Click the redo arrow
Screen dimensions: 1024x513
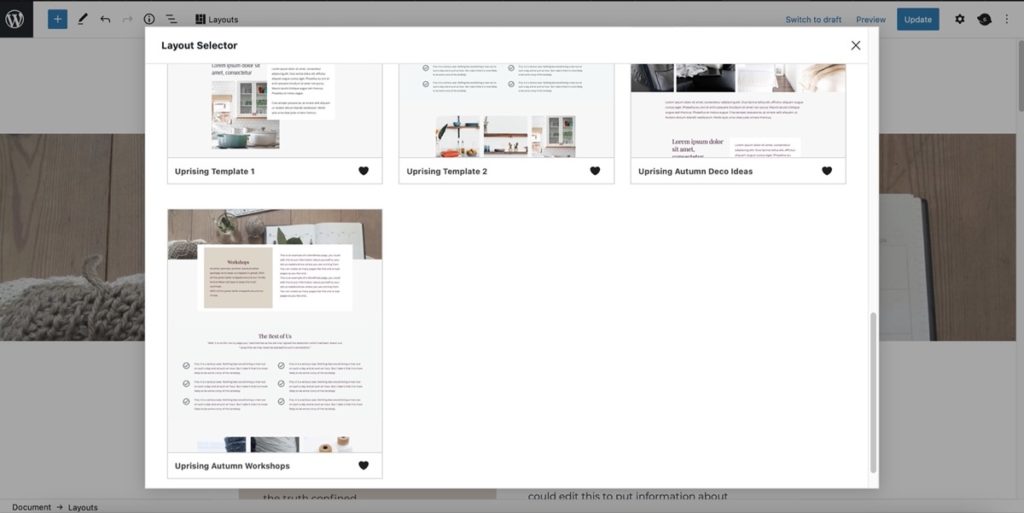(x=127, y=19)
